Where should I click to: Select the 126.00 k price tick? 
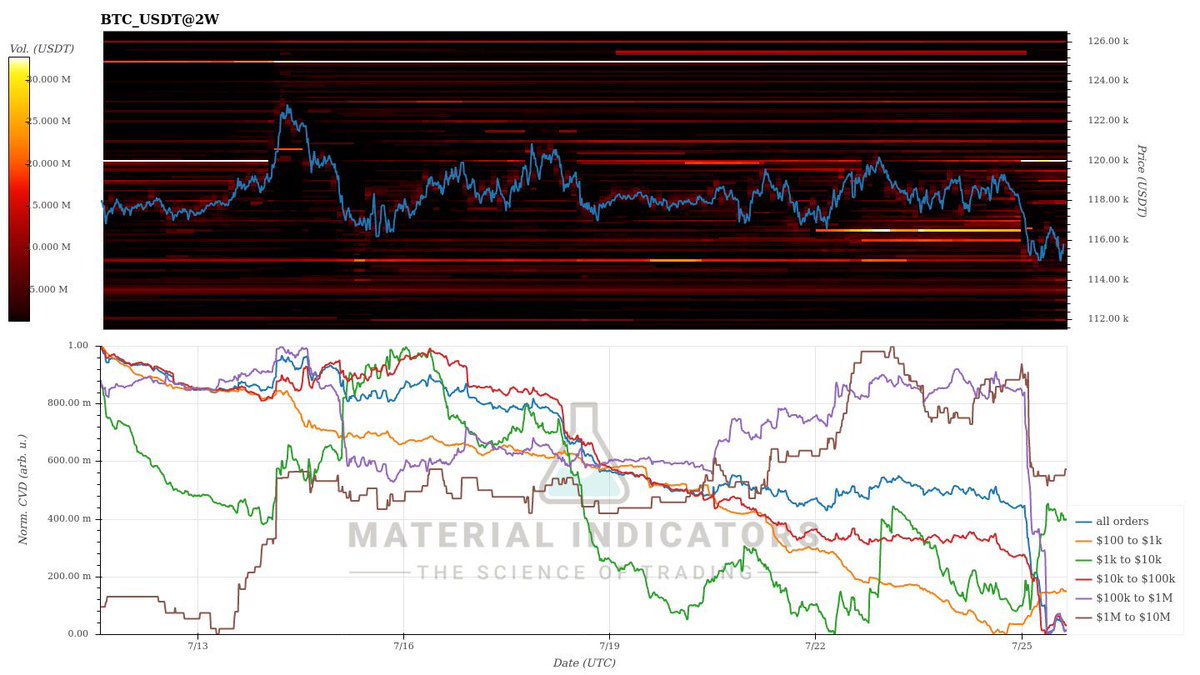coord(1109,41)
